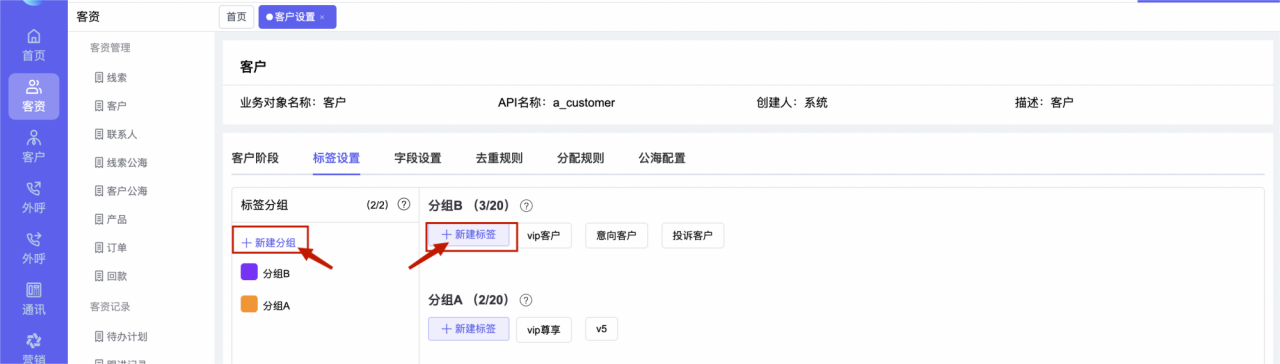Click help icon next to 标签分组 count

point(404,204)
